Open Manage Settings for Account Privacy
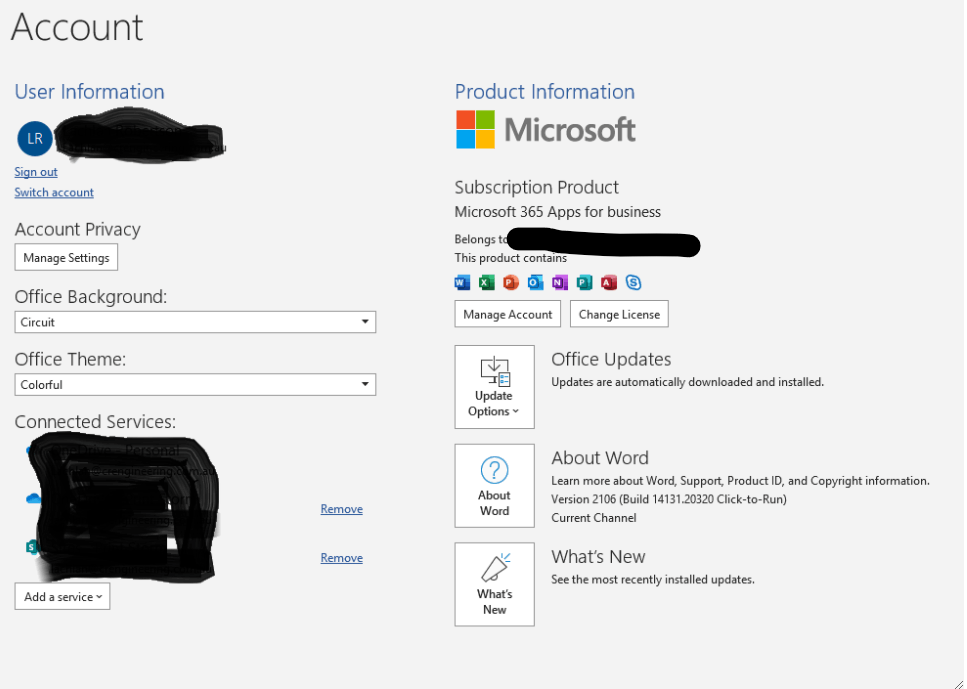This screenshot has height=689, width=967. point(66,258)
